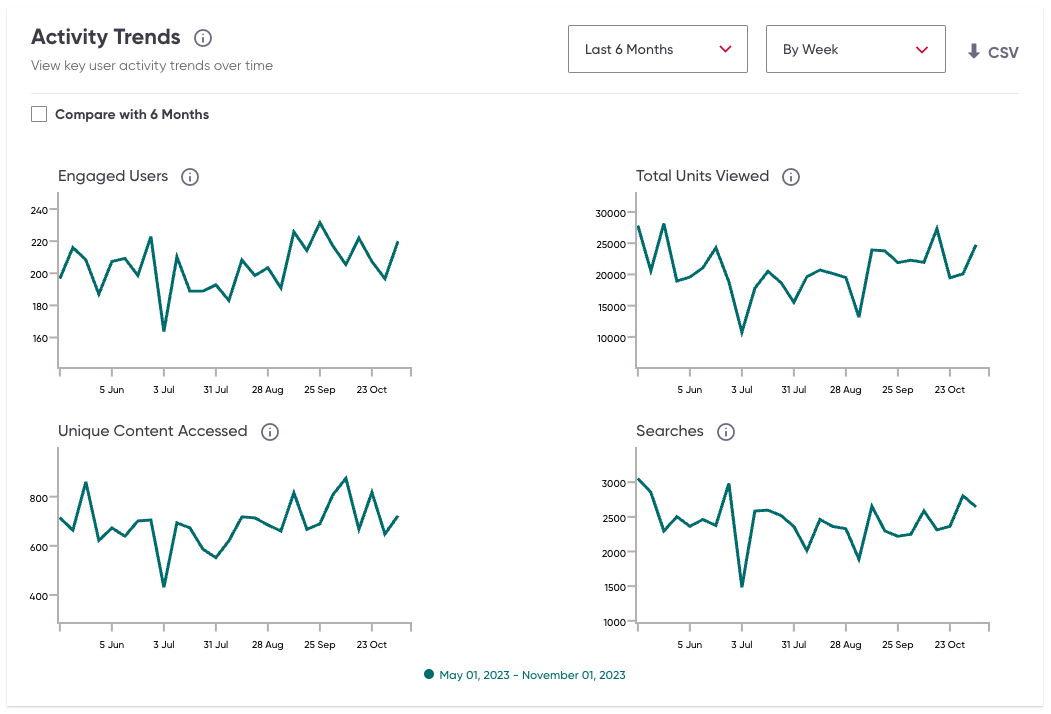
Task: Click the Unique Content Accessed chart title
Action: tap(153, 431)
